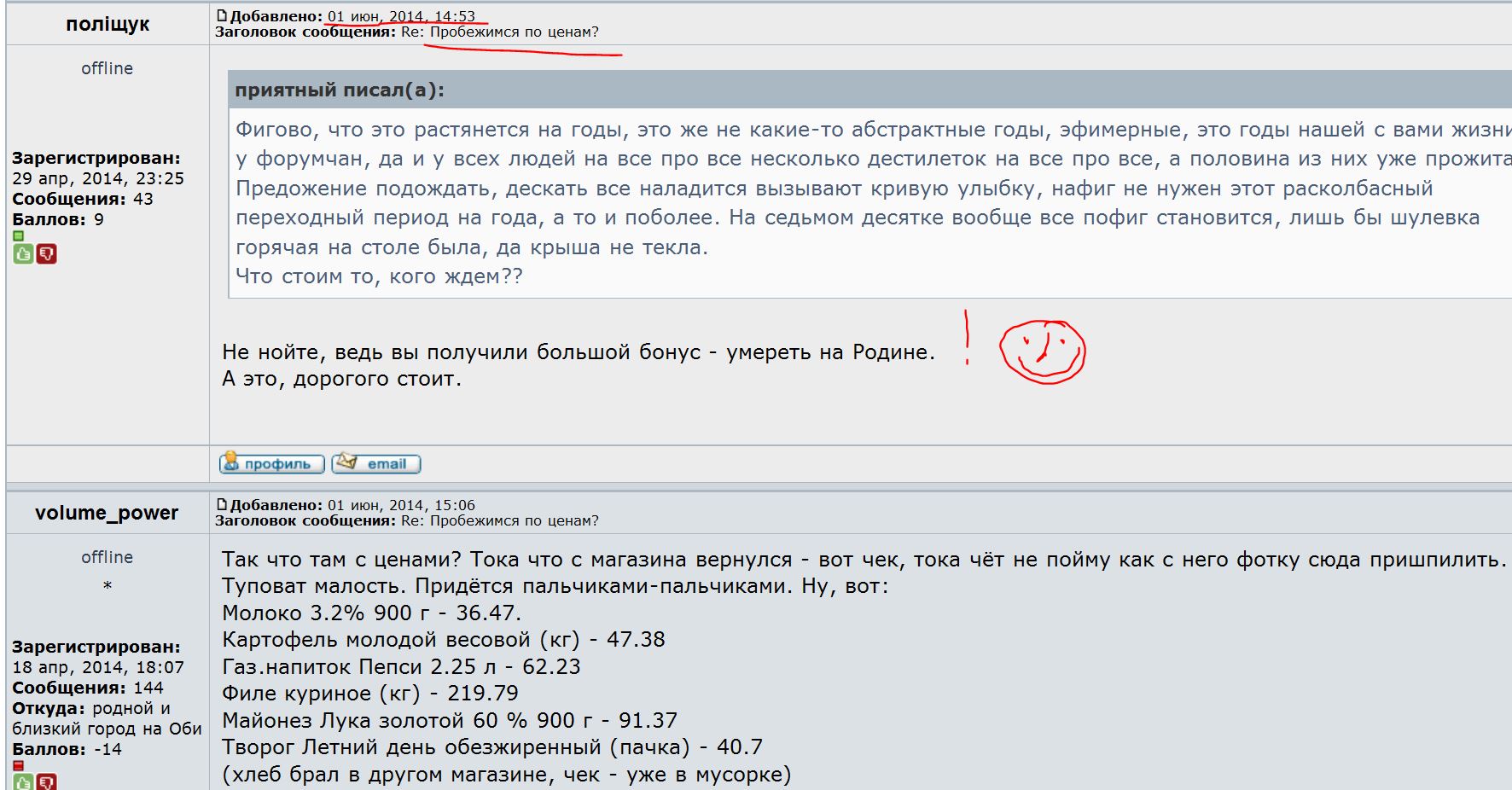Click post date 01 июн, 2014, 14:53
This screenshot has height=790, width=1512.
[x=401, y=16]
